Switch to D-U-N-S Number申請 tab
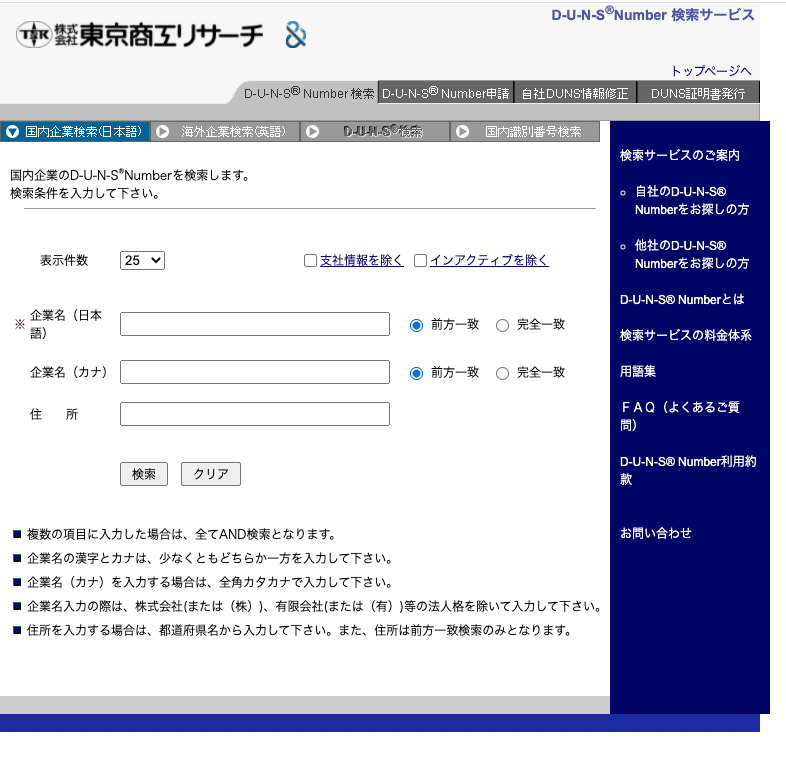786x767 pixels. [446, 93]
